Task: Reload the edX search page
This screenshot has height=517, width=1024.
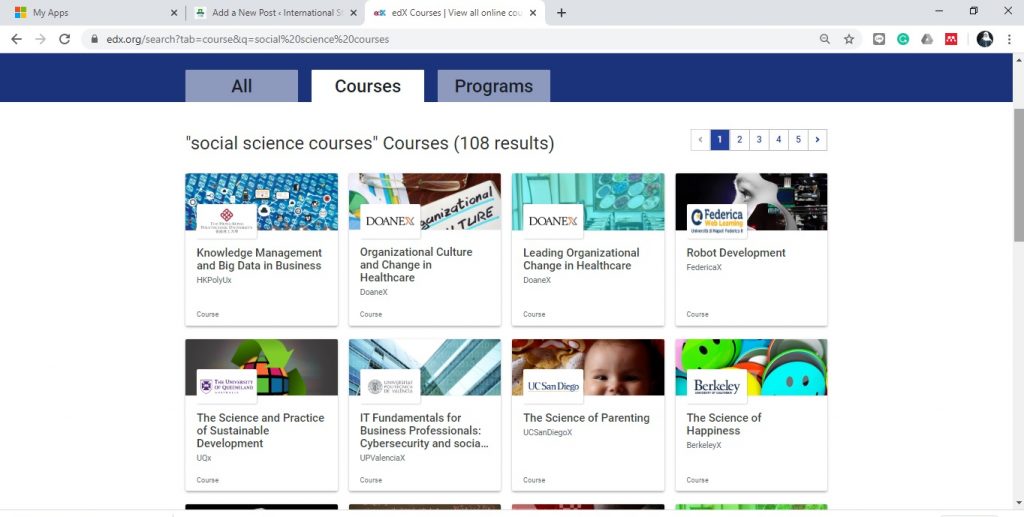Action: click(64, 39)
